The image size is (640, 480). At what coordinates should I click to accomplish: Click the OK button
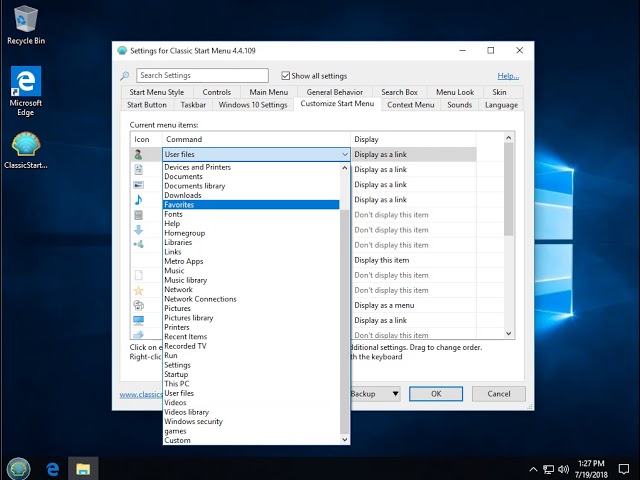point(436,394)
